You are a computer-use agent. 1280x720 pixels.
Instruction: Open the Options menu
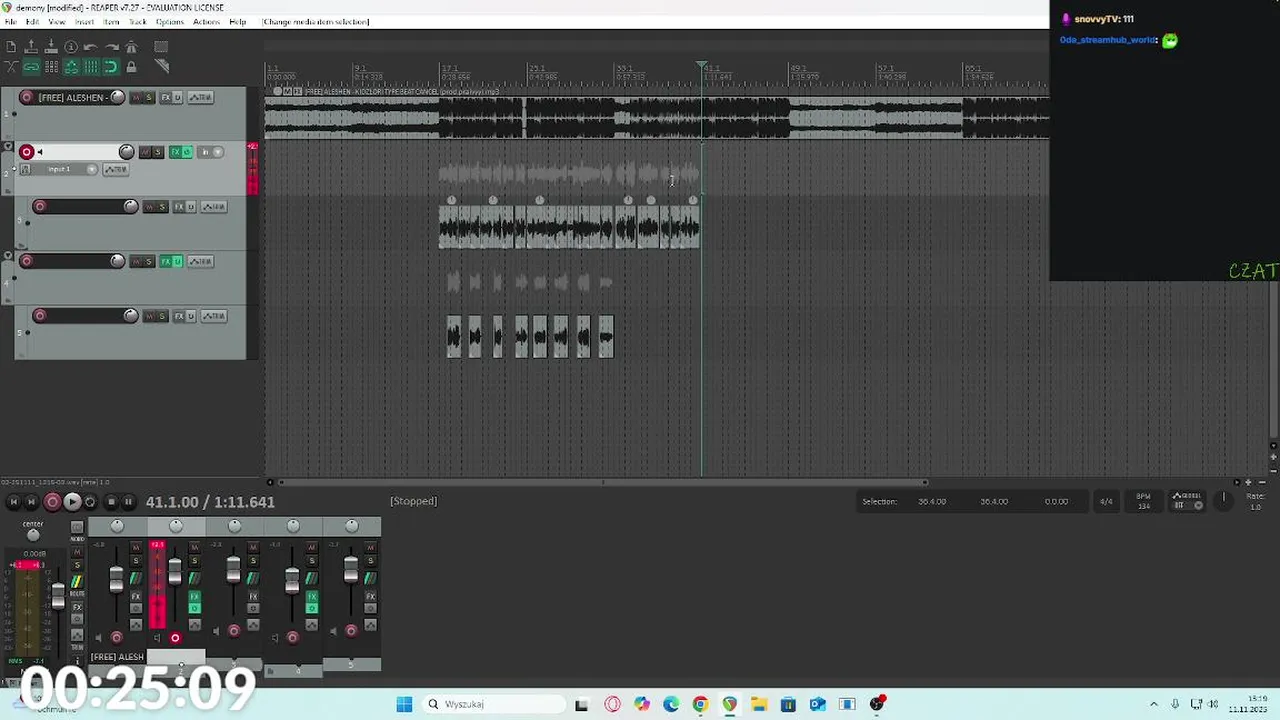pyautogui.click(x=169, y=22)
